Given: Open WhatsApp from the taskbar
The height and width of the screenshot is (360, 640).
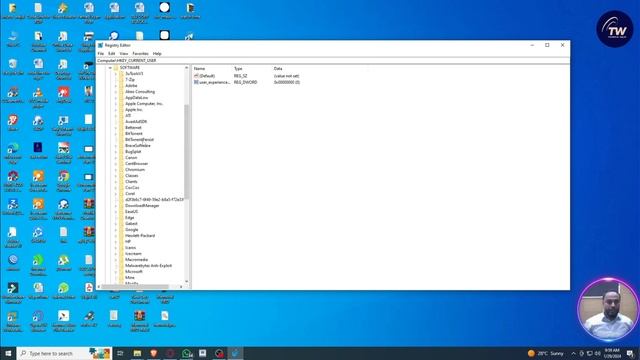Looking at the screenshot, I should click(x=187, y=353).
